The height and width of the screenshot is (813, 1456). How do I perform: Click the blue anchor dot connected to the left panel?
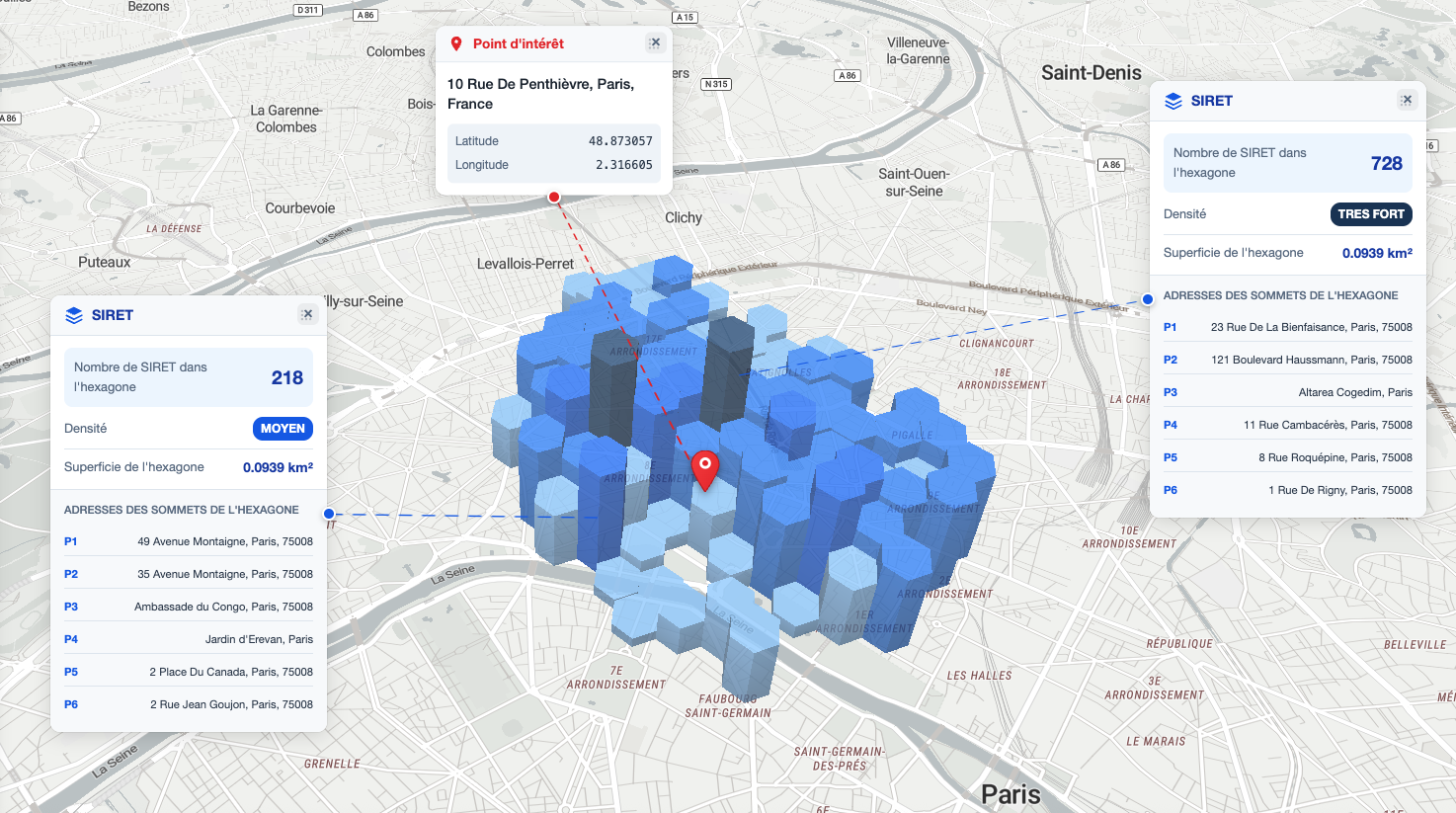click(x=328, y=513)
